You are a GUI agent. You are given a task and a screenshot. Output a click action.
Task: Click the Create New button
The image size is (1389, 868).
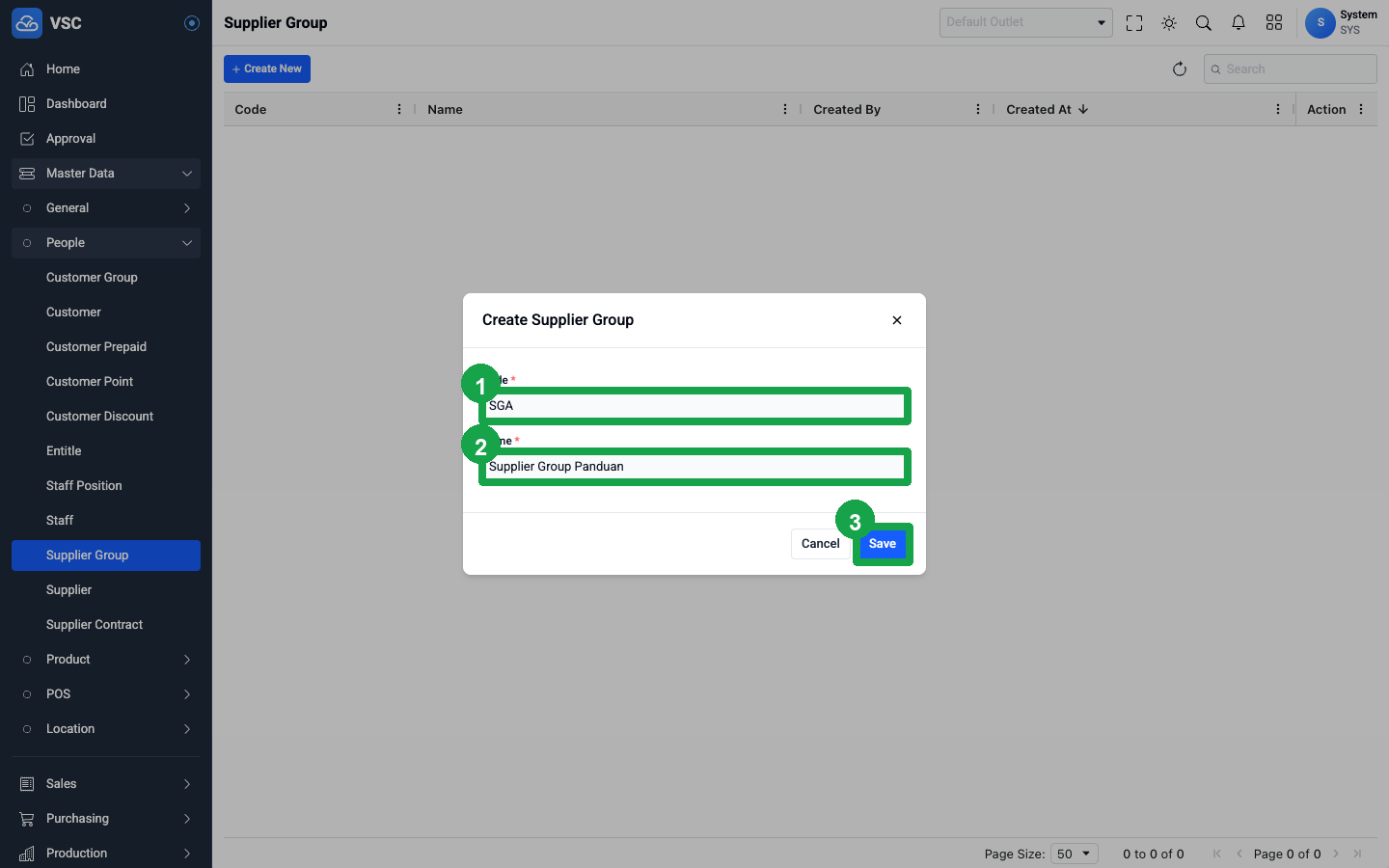[267, 68]
